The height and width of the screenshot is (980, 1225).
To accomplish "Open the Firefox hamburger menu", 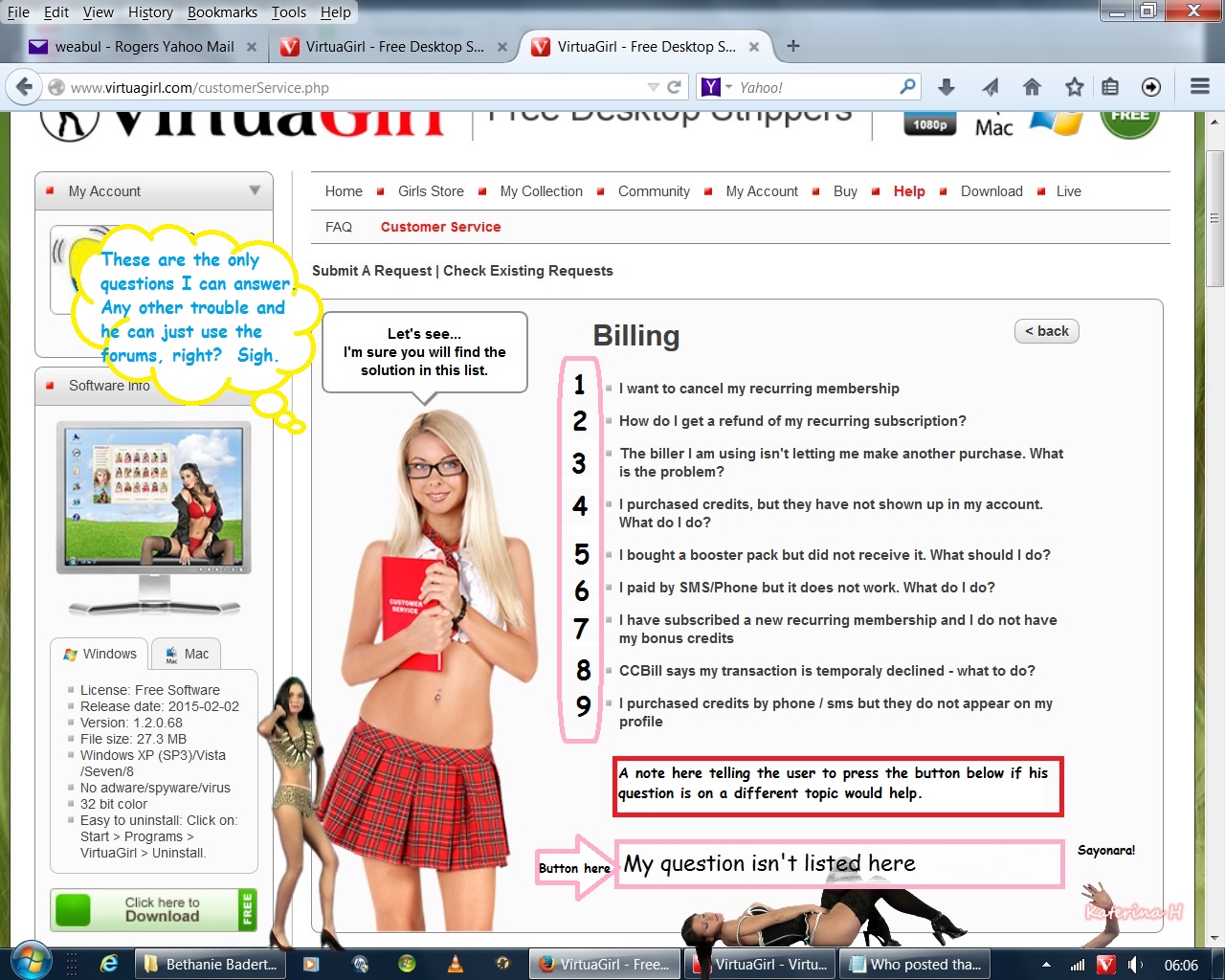I will pyautogui.click(x=1200, y=87).
